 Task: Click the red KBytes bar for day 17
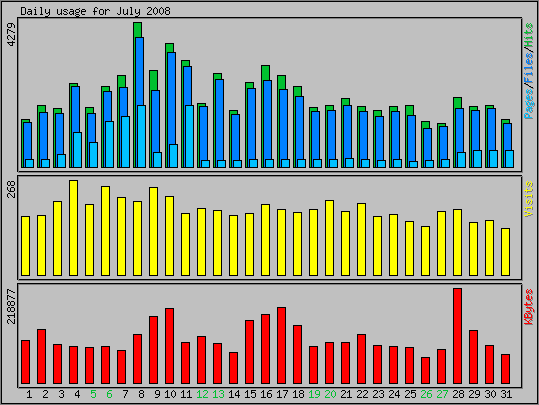coord(282,346)
